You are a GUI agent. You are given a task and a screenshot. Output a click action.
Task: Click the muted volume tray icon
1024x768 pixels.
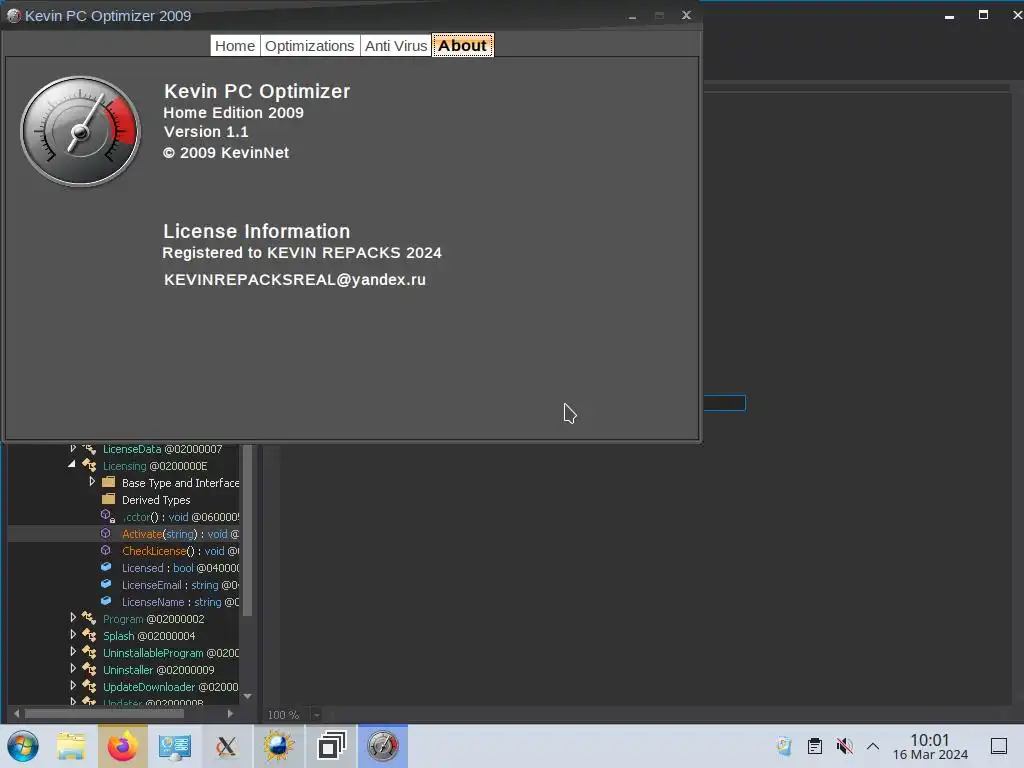click(844, 746)
